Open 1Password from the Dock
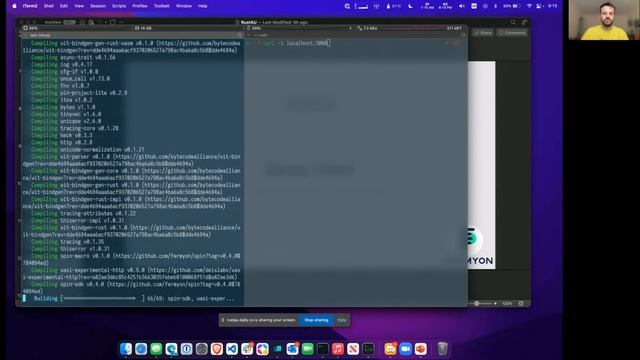 pos(186,349)
